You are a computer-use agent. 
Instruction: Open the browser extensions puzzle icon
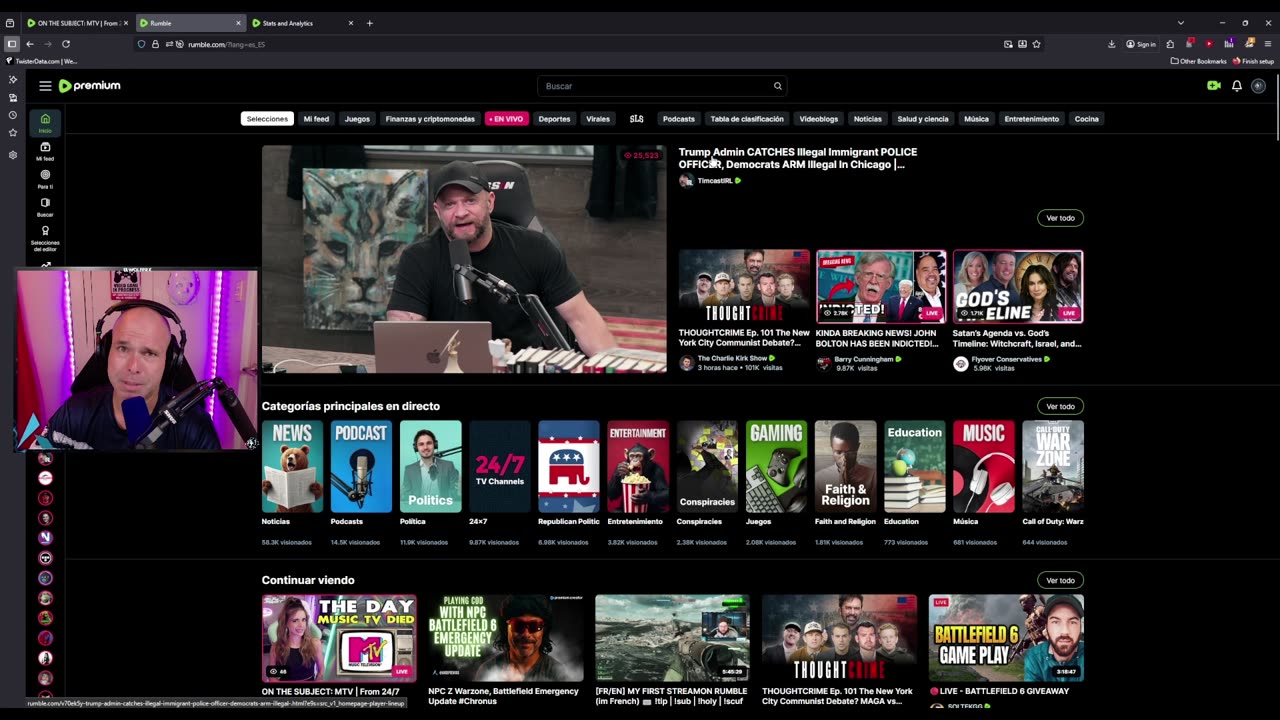(1170, 44)
